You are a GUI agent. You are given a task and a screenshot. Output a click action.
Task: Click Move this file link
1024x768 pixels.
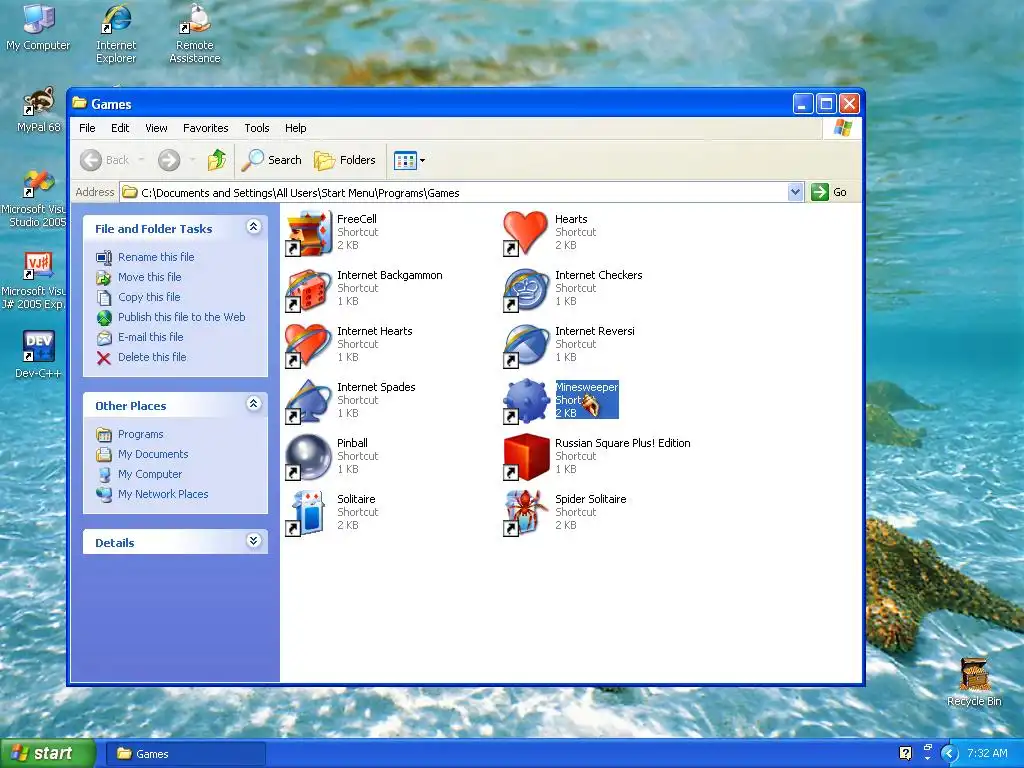[150, 278]
